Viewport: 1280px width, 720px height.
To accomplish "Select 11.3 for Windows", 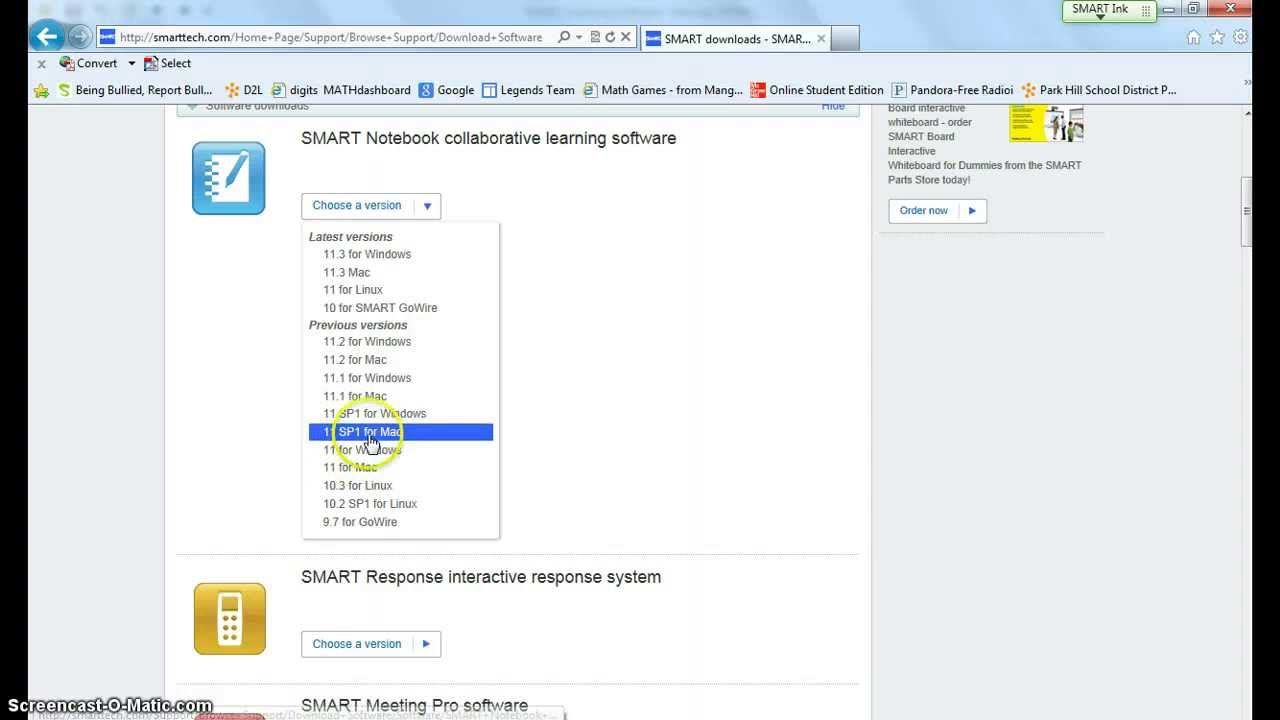I will (x=367, y=254).
